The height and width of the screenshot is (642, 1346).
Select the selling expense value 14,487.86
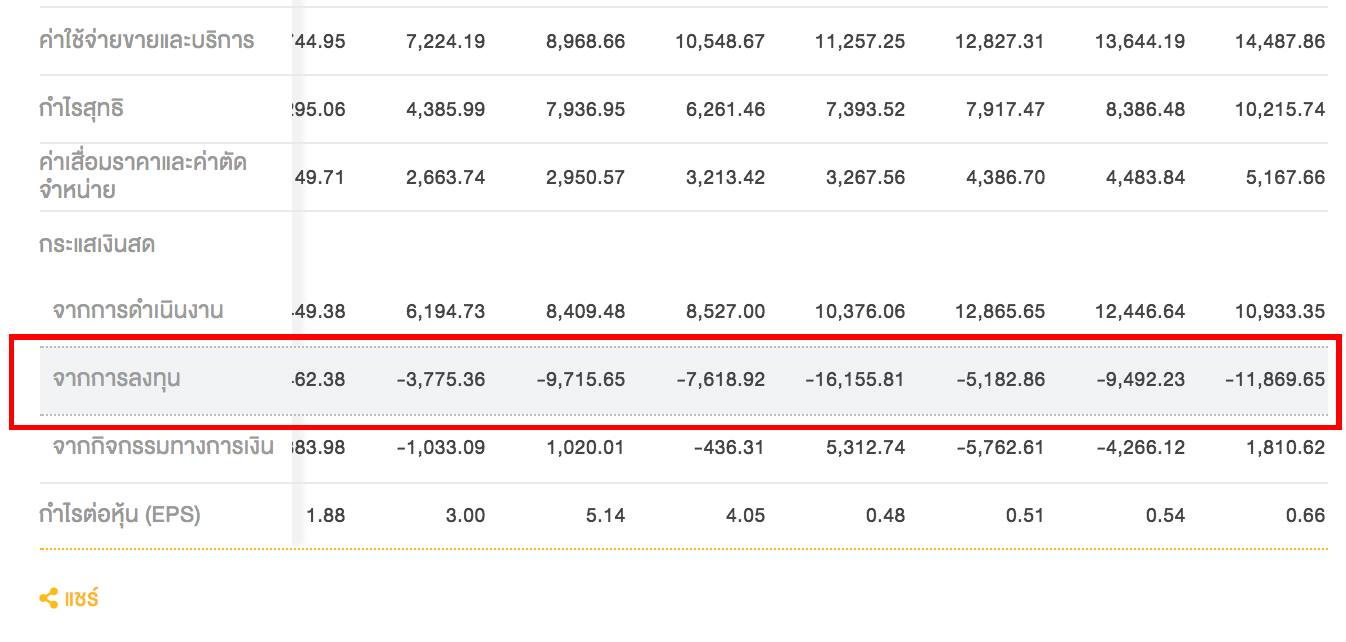1279,41
